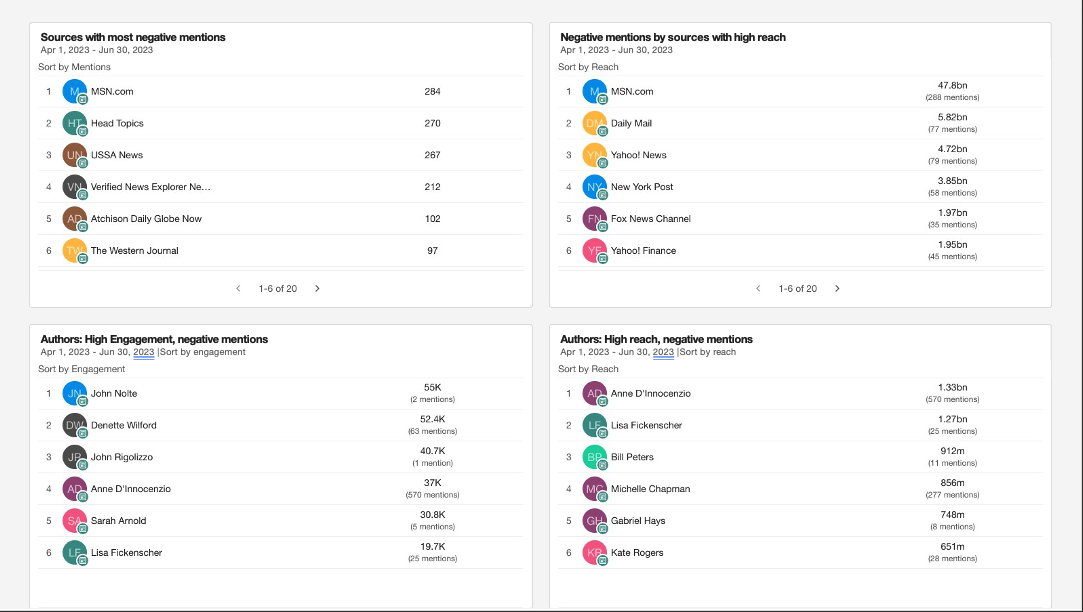
Task: Go to next page of negative mention sources
Action: (x=317, y=289)
